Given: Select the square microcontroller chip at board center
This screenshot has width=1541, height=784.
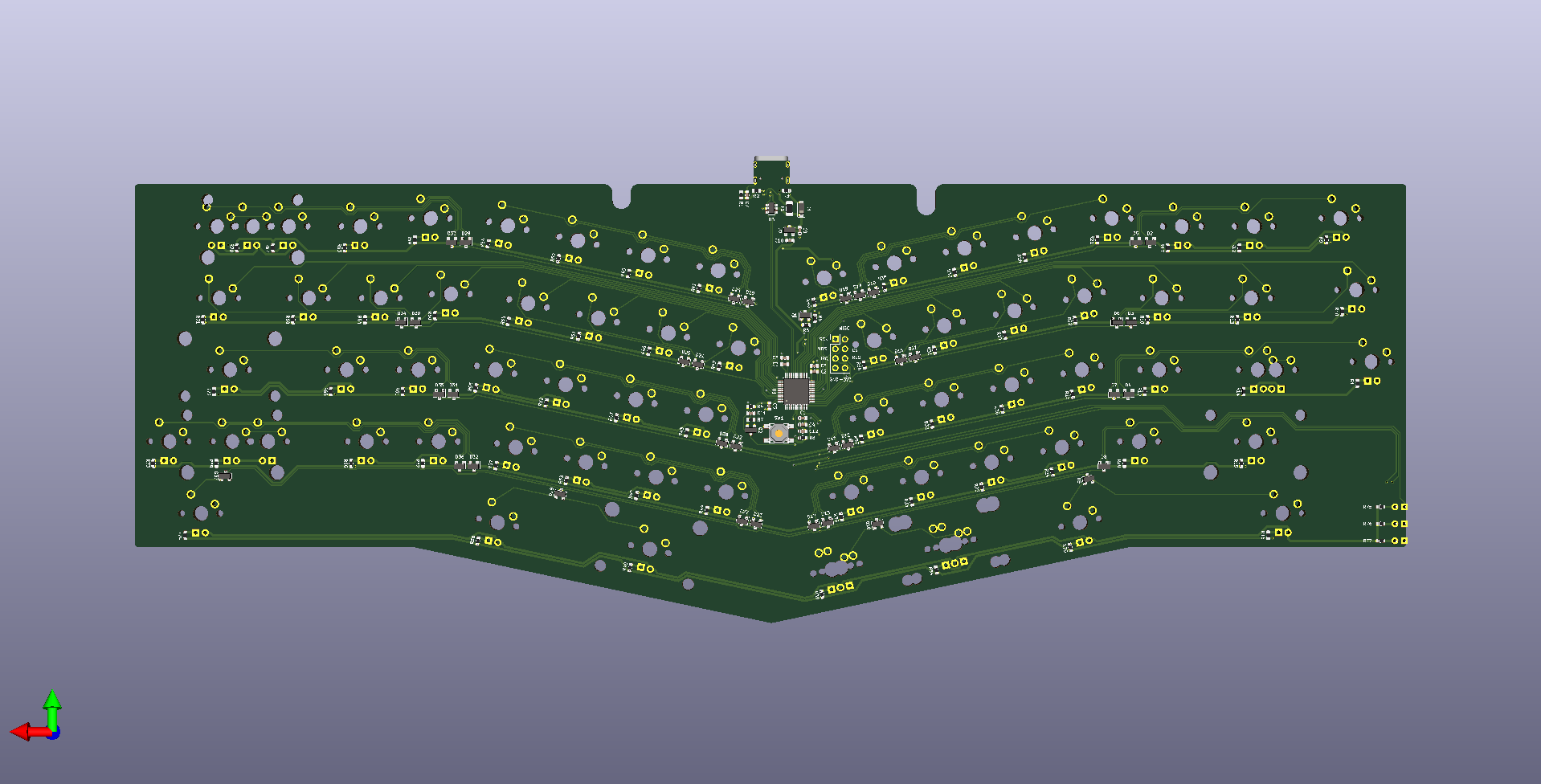Looking at the screenshot, I should pos(796,390).
